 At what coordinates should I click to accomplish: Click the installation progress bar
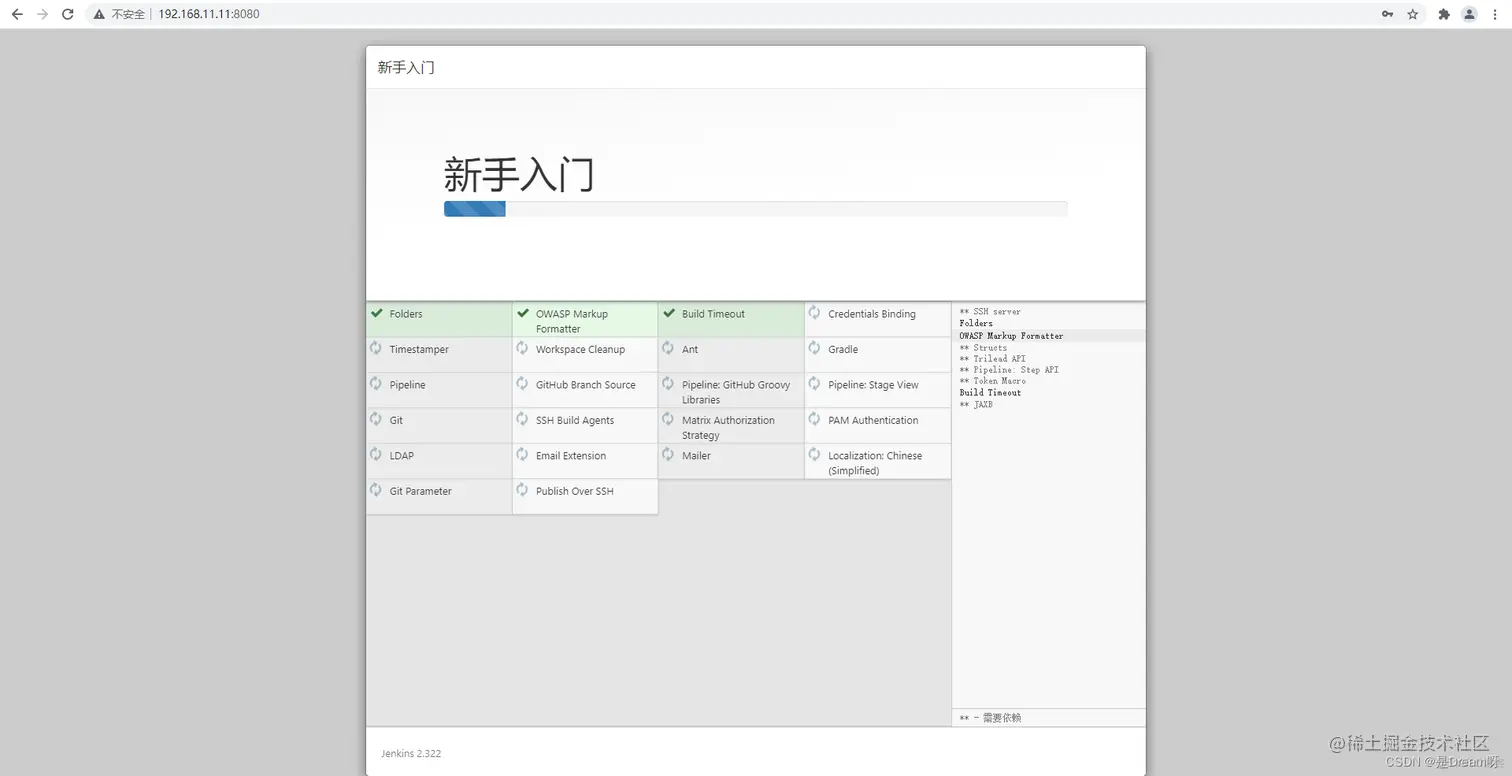pyautogui.click(x=756, y=209)
